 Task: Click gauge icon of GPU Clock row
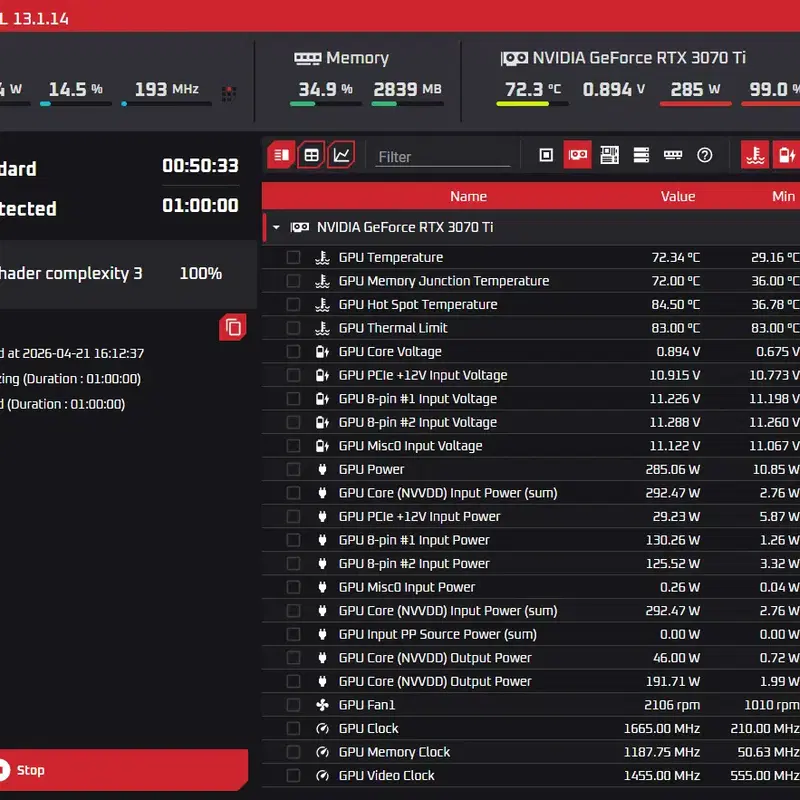(x=322, y=729)
